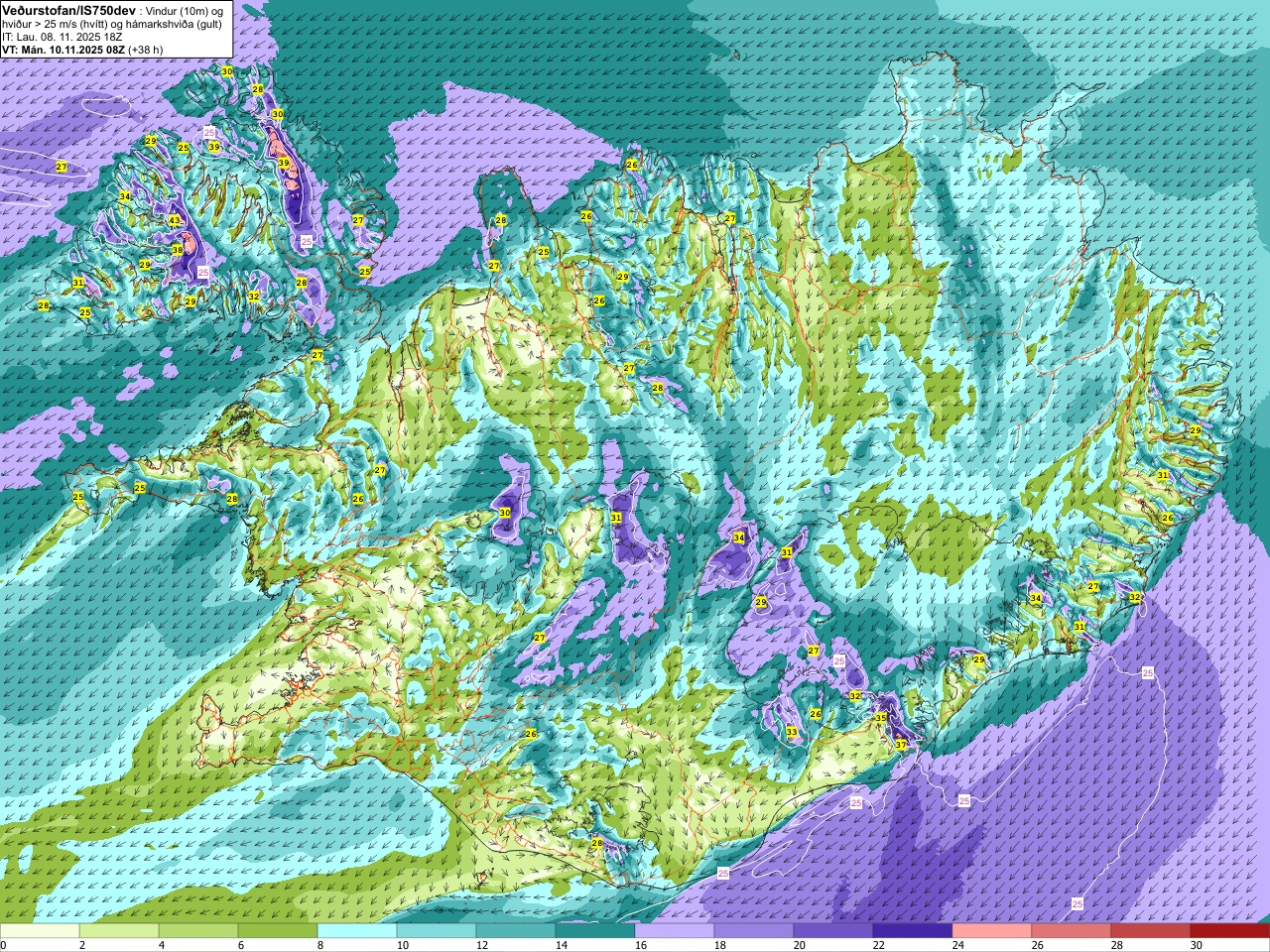Screen dimensions: 1270x952
Task: Click the yellow gust label "43"
Action: [x=175, y=220]
